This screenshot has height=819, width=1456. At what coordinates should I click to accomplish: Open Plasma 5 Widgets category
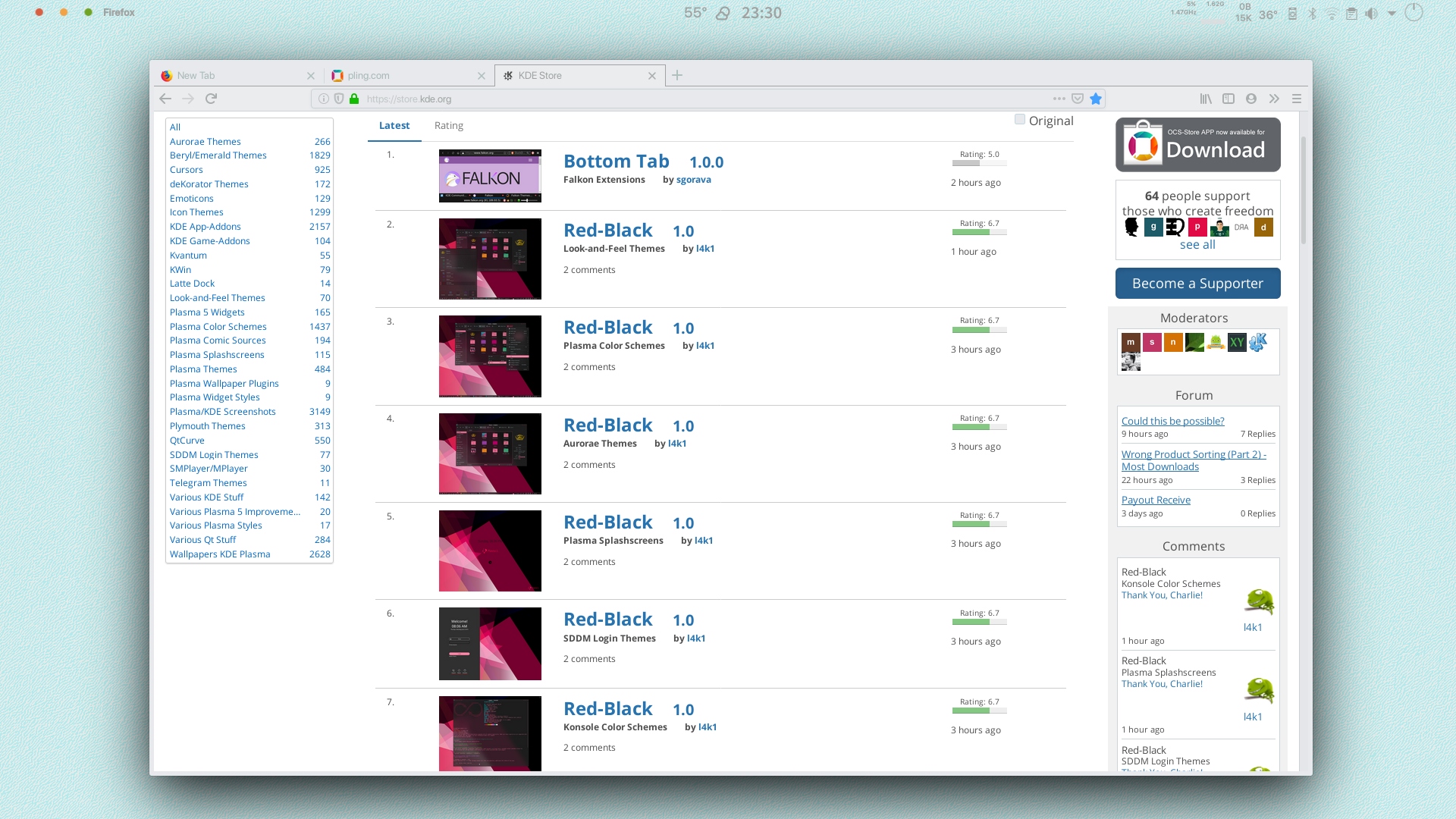207,312
